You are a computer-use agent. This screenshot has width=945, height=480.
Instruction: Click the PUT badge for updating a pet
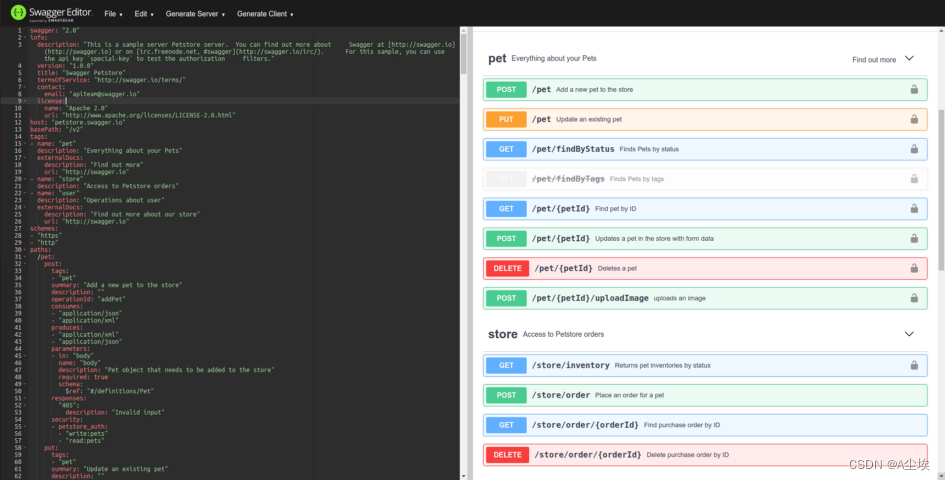506,119
